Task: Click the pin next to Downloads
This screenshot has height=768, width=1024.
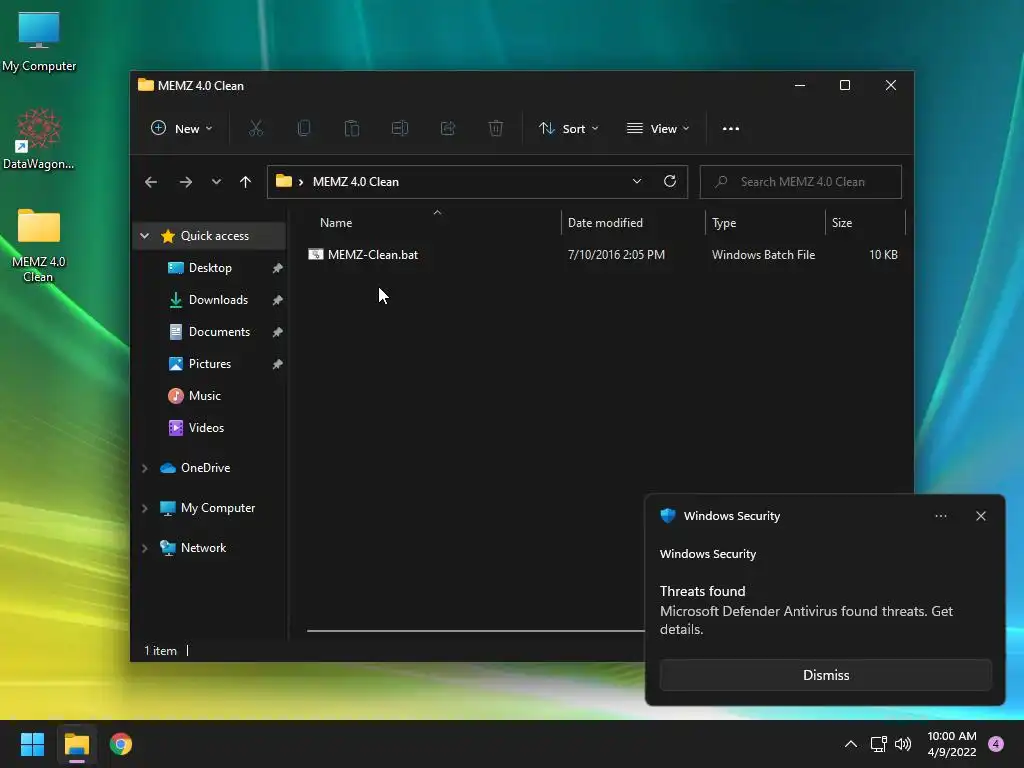Action: pyautogui.click(x=278, y=300)
